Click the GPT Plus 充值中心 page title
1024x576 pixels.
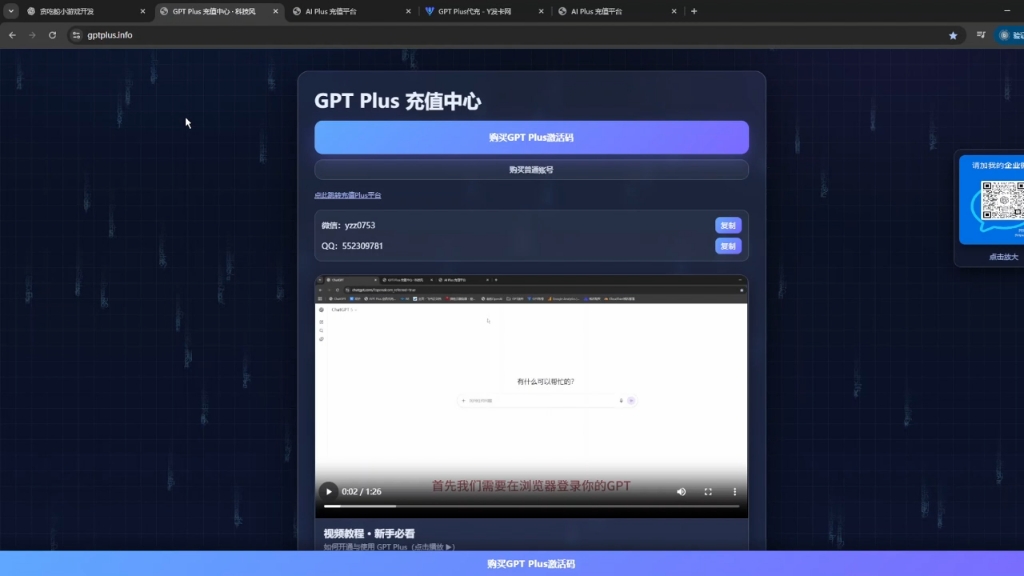tap(398, 101)
